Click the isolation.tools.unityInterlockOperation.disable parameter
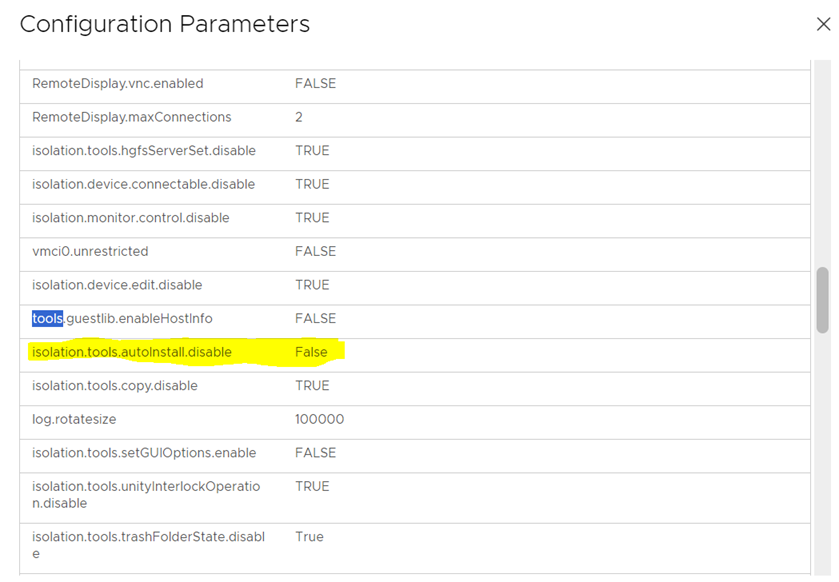Image resolution: width=839 pixels, height=582 pixels. 145,492
